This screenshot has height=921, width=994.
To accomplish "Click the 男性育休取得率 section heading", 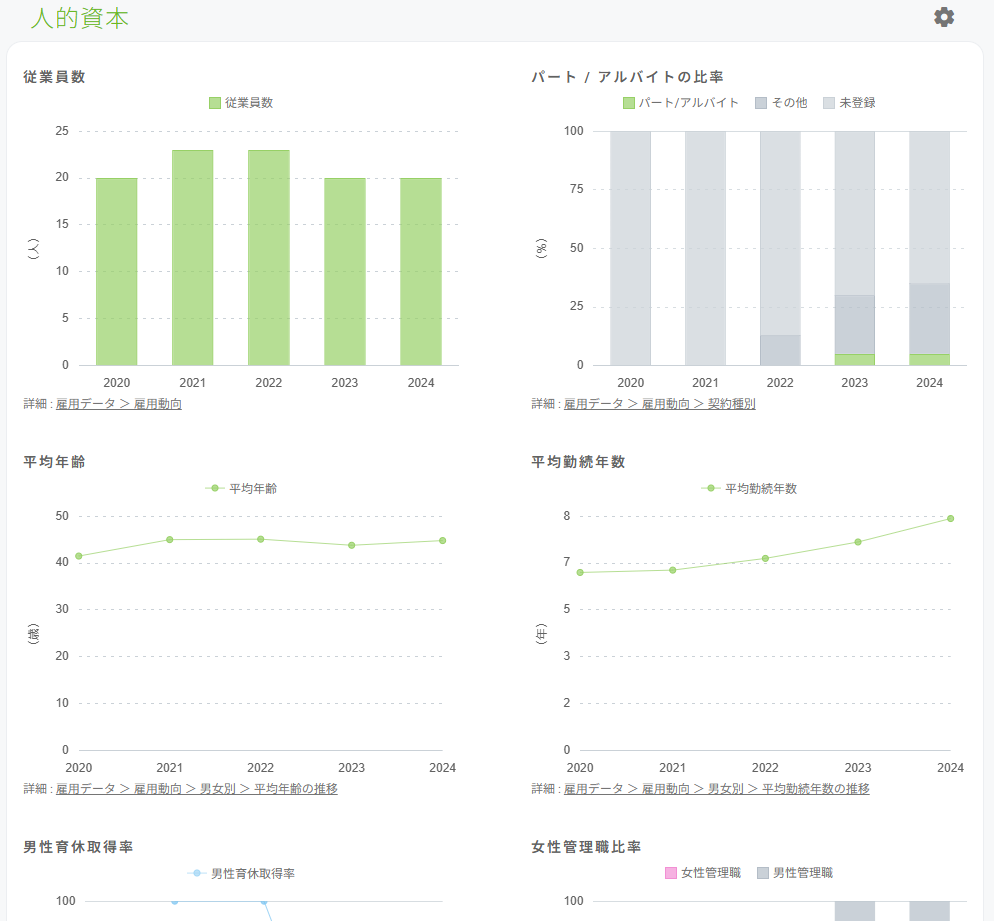I will coord(79,847).
